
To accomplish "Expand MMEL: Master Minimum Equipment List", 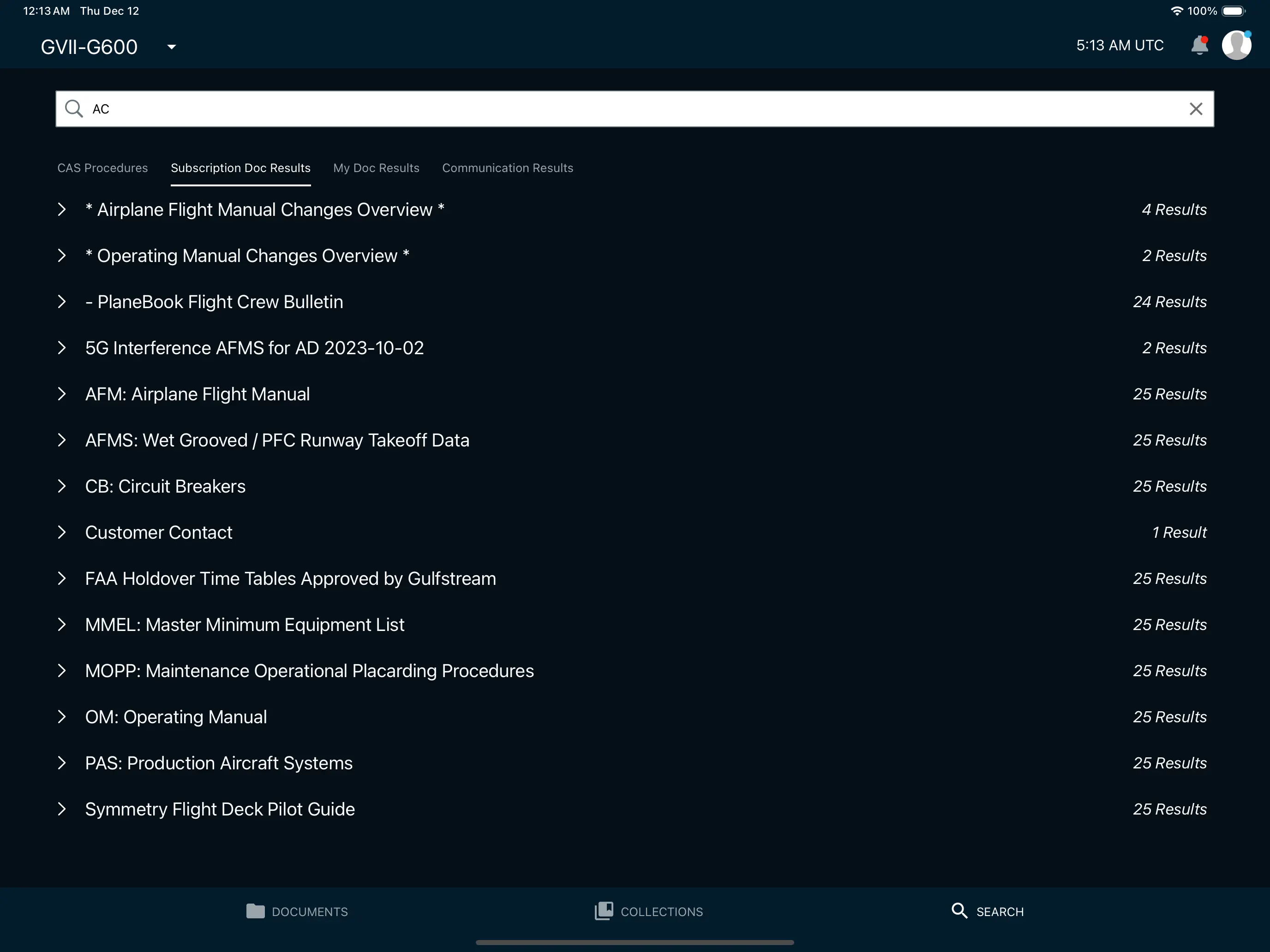I will tap(62, 625).
